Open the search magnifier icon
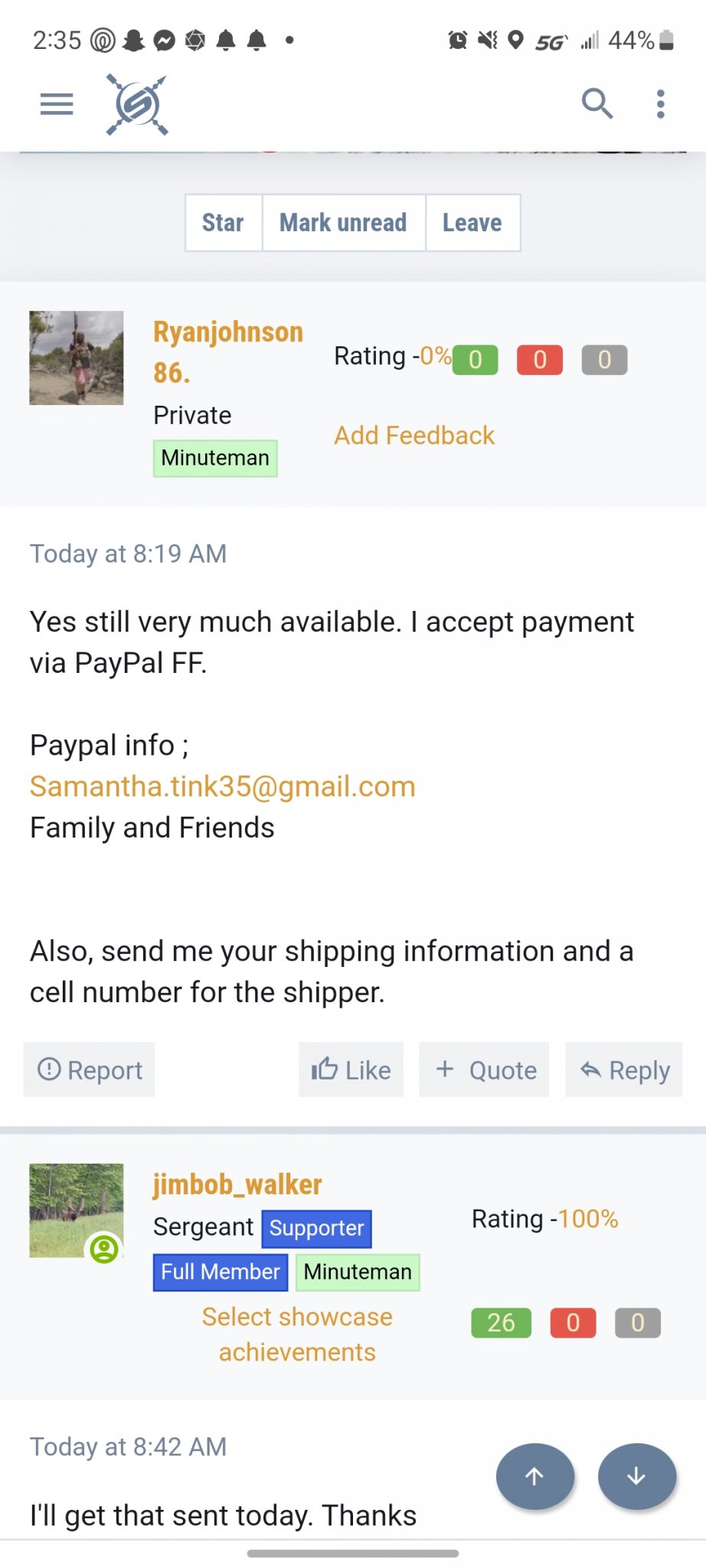The image size is (706, 1568). click(597, 103)
